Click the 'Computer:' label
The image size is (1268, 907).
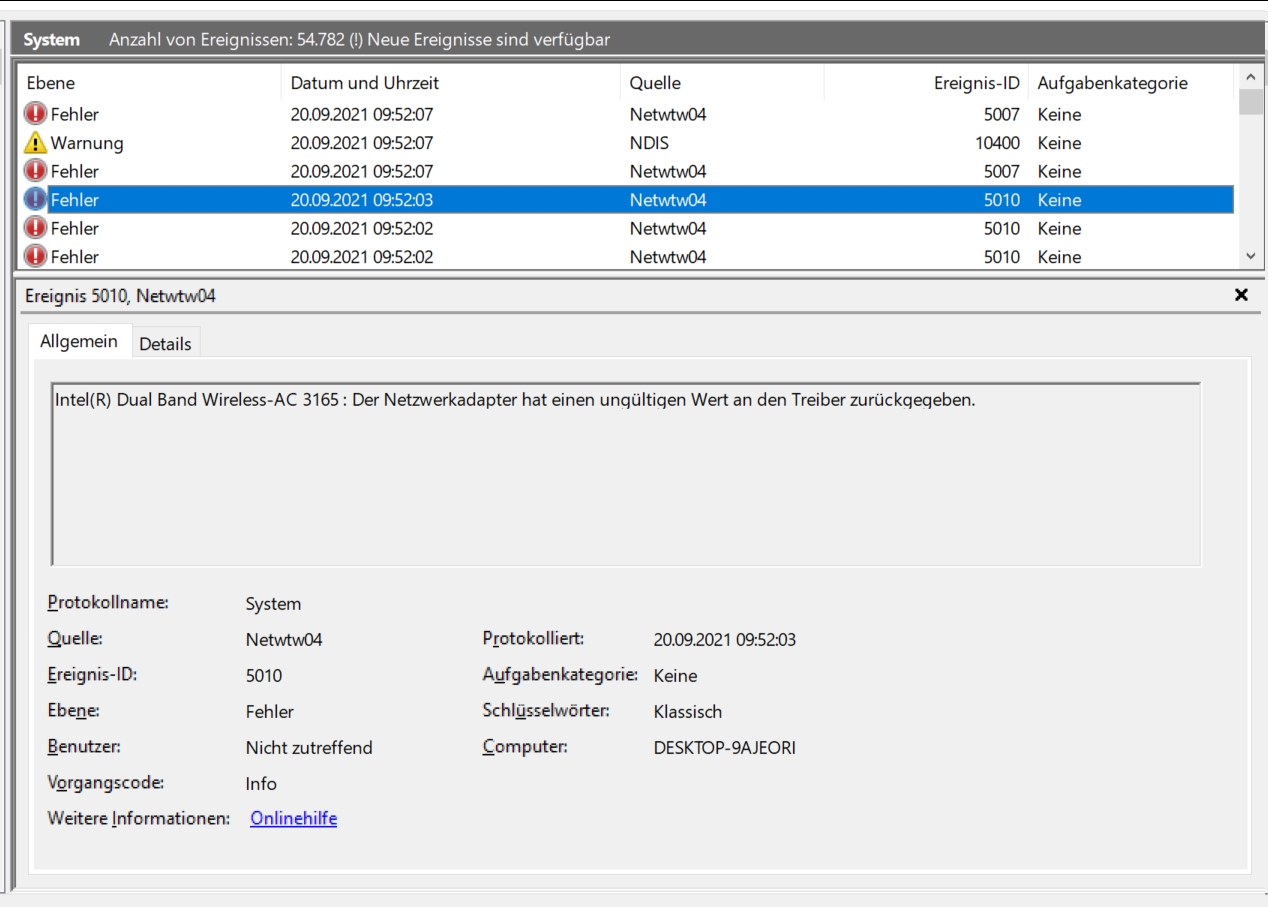tap(525, 747)
